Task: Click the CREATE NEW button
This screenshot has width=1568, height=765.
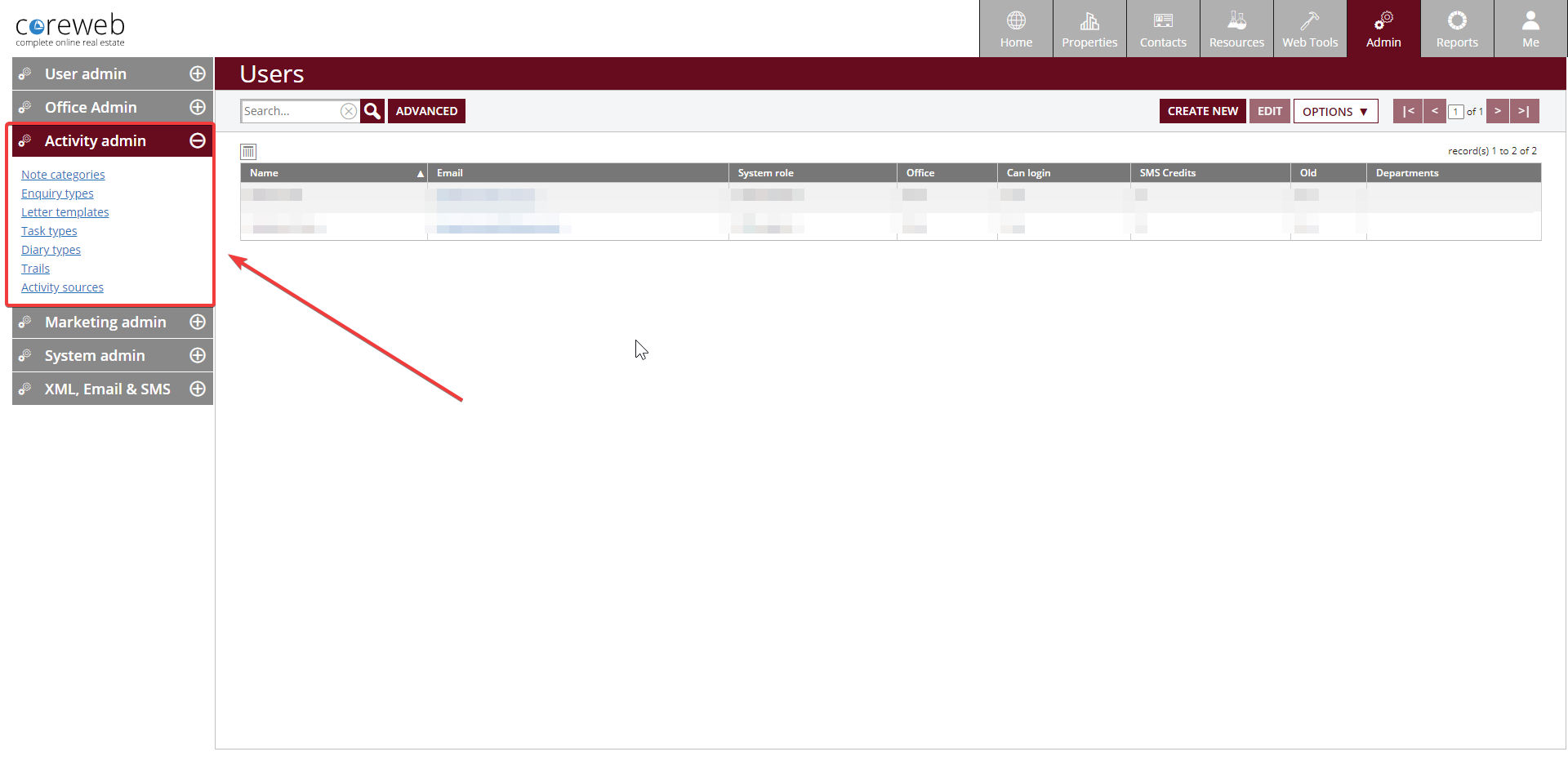Action: click(x=1202, y=111)
